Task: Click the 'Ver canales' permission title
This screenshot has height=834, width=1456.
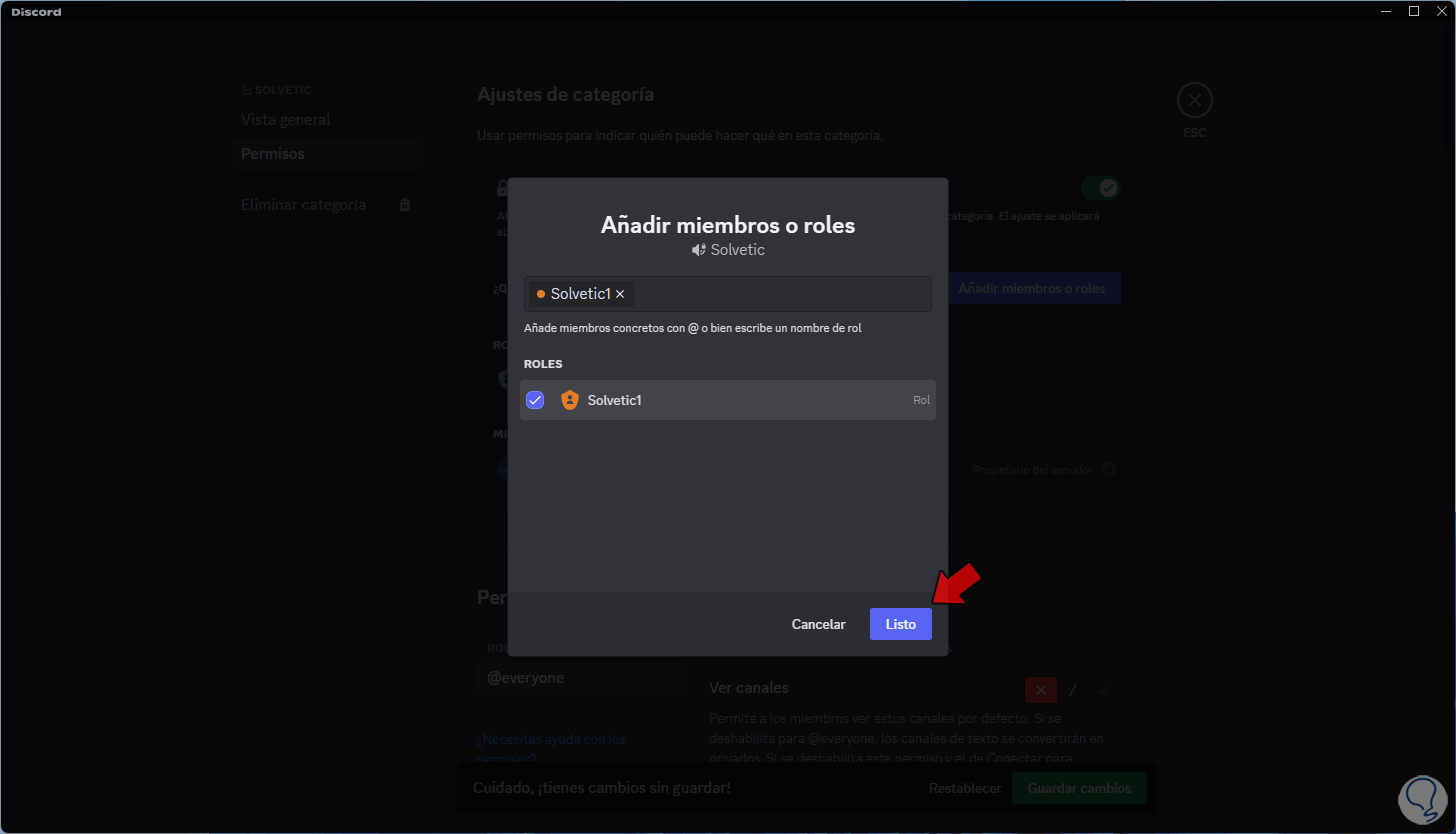Action: coord(749,688)
